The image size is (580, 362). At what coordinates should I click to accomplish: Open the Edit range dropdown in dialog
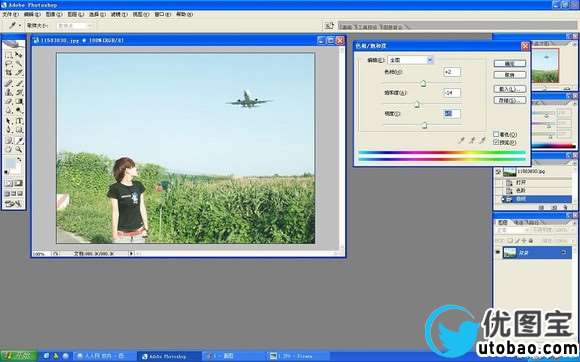pyautogui.click(x=410, y=60)
